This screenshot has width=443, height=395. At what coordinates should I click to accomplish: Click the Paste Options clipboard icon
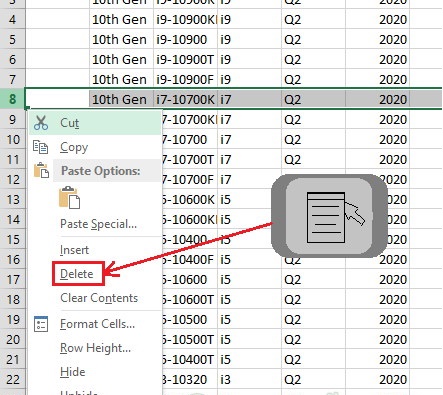pos(41,170)
